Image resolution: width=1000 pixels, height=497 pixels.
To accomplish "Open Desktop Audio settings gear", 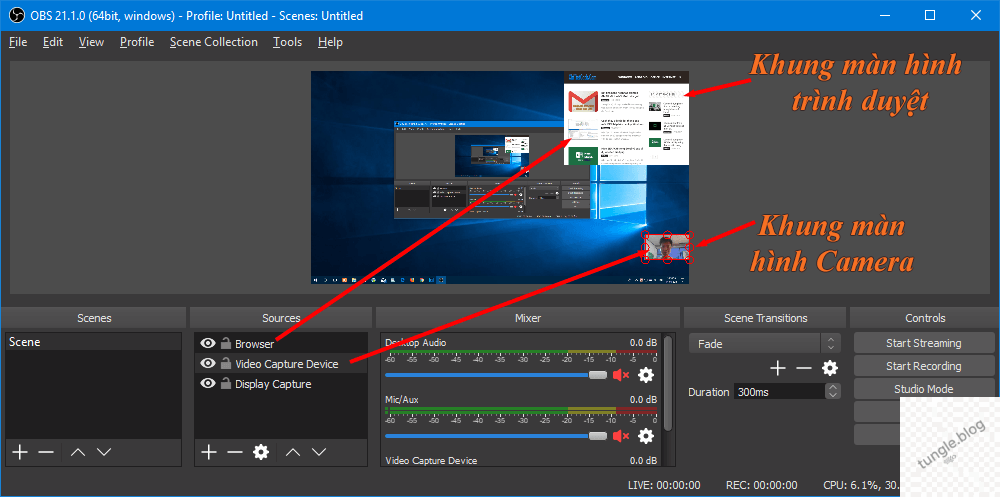I will (646, 375).
